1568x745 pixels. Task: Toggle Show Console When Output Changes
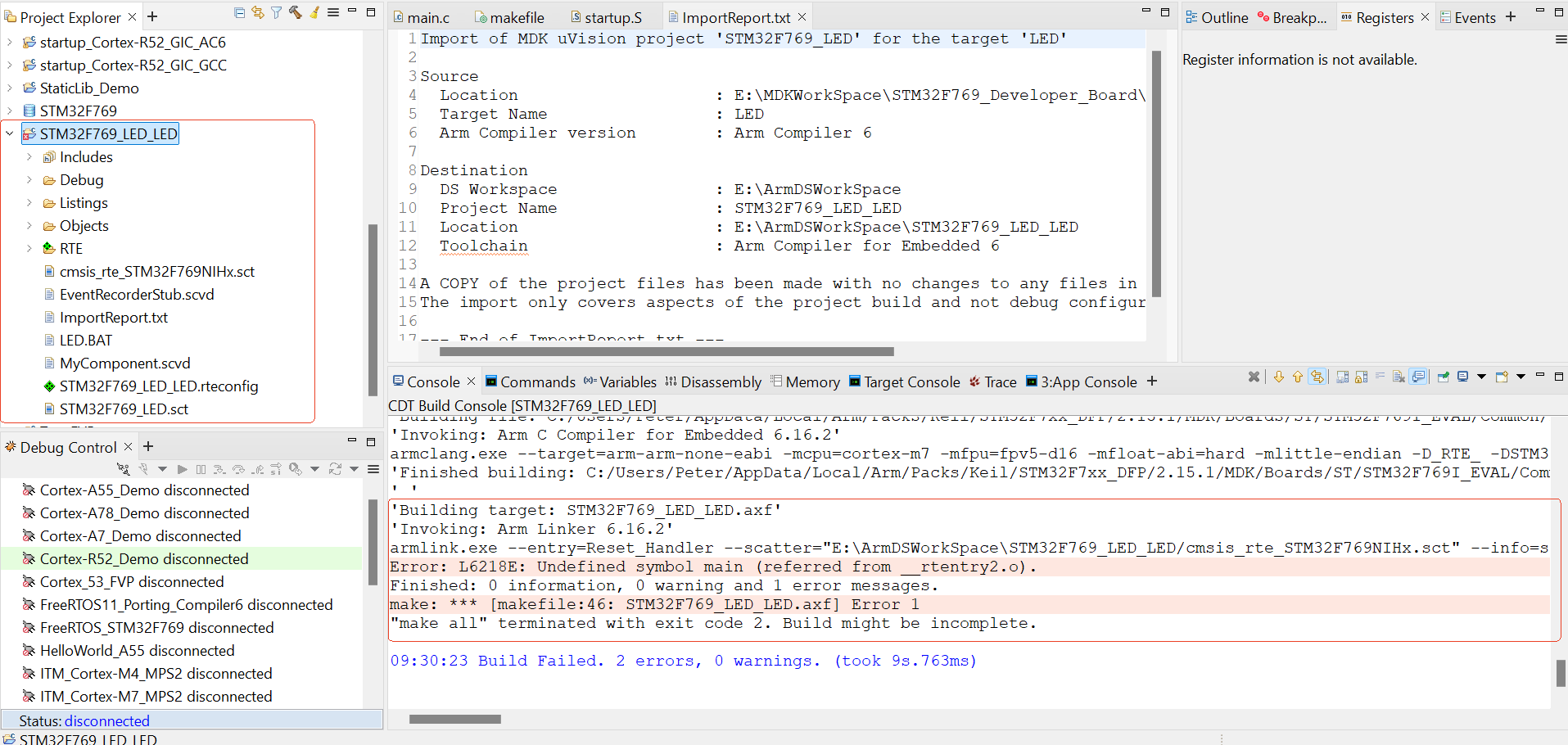click(1418, 377)
